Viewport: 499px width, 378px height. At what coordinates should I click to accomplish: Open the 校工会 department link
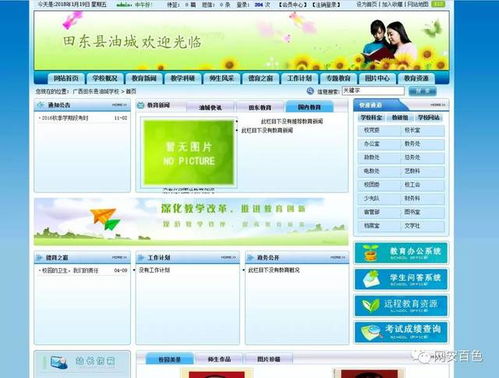(x=413, y=184)
